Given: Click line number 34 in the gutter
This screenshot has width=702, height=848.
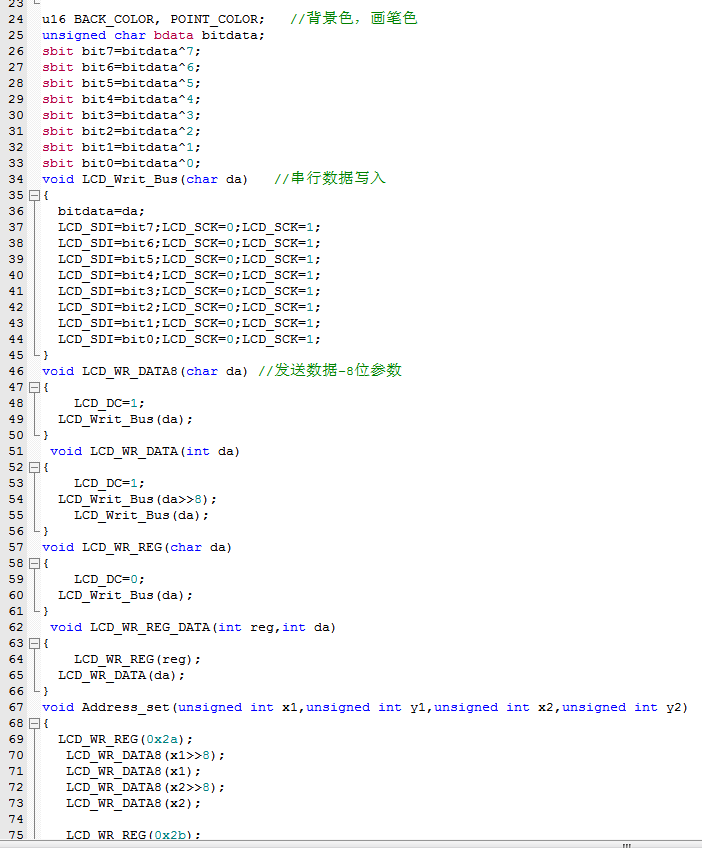Looking at the screenshot, I should [x=16, y=179].
